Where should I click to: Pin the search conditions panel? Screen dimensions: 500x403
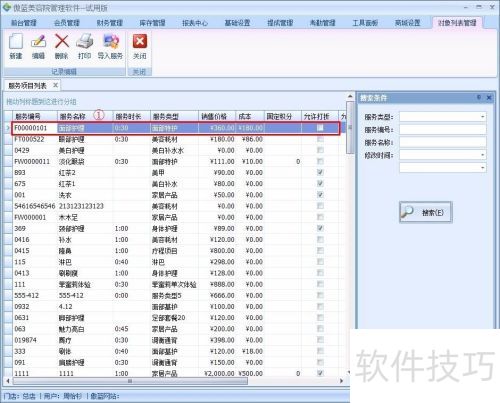(x=479, y=98)
